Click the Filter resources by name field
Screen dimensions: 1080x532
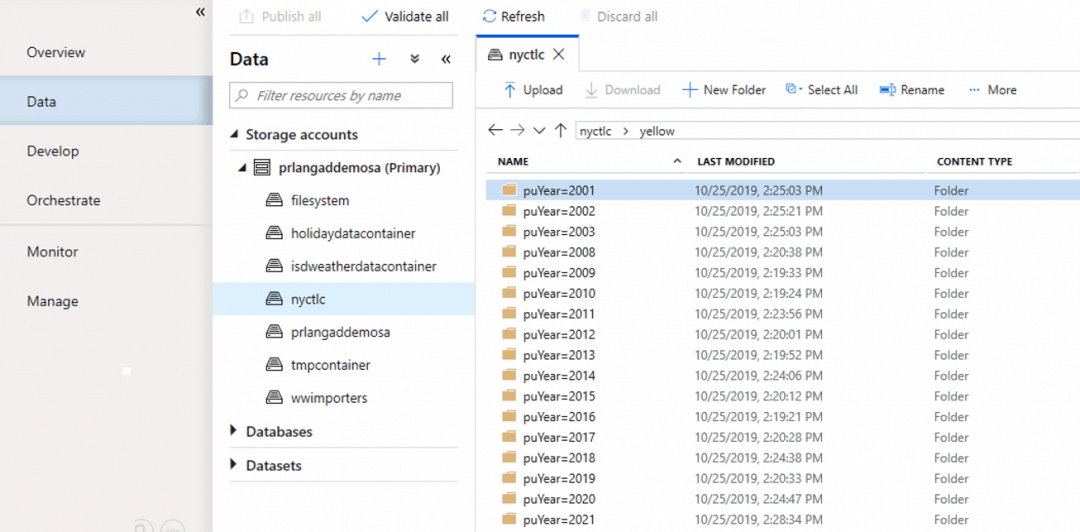point(341,96)
